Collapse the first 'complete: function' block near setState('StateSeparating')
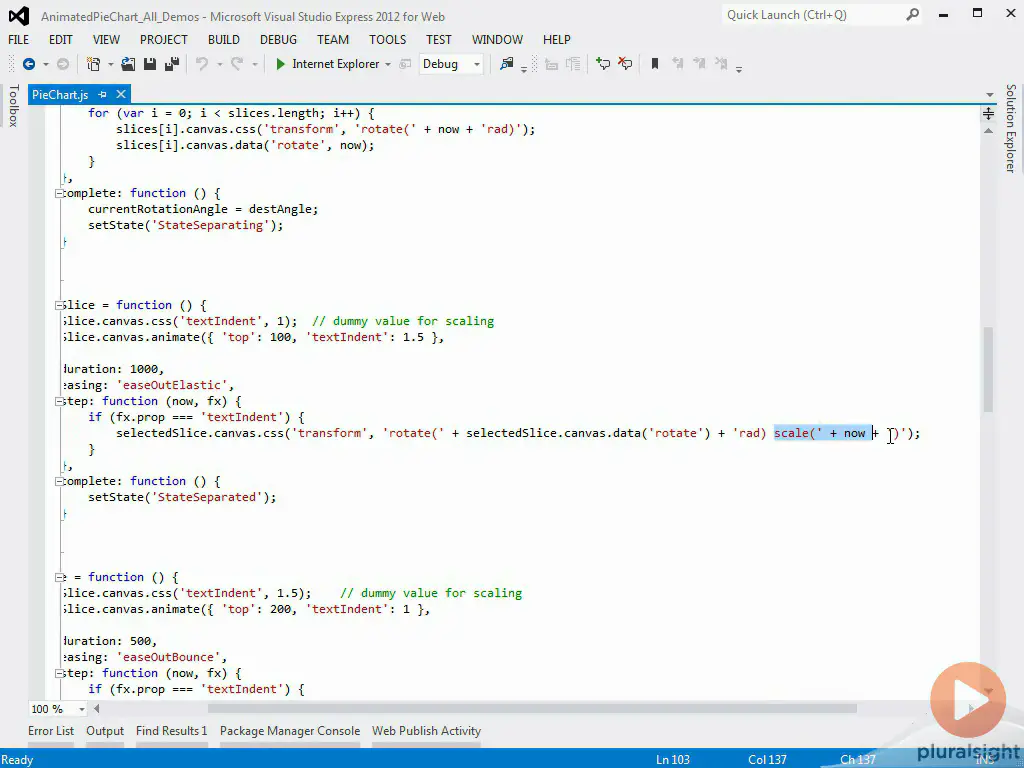The image size is (1024, 768). (x=59, y=193)
